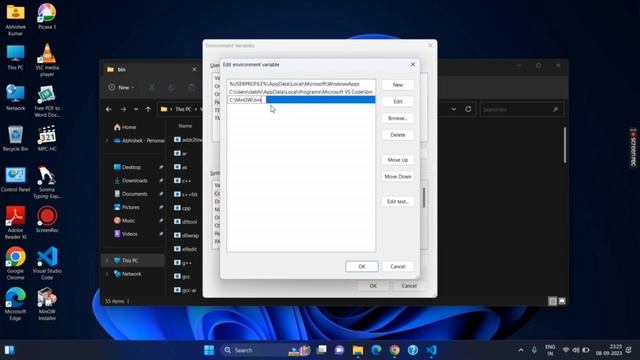Open Network desktop icon

[16, 98]
